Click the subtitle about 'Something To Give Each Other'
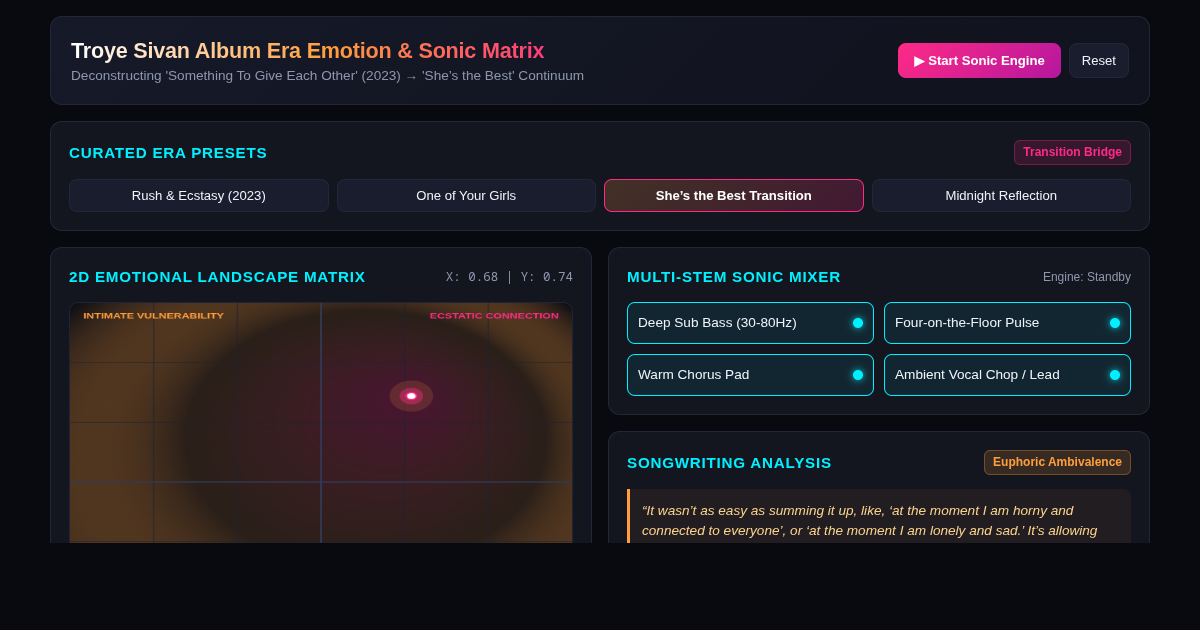 (x=327, y=76)
